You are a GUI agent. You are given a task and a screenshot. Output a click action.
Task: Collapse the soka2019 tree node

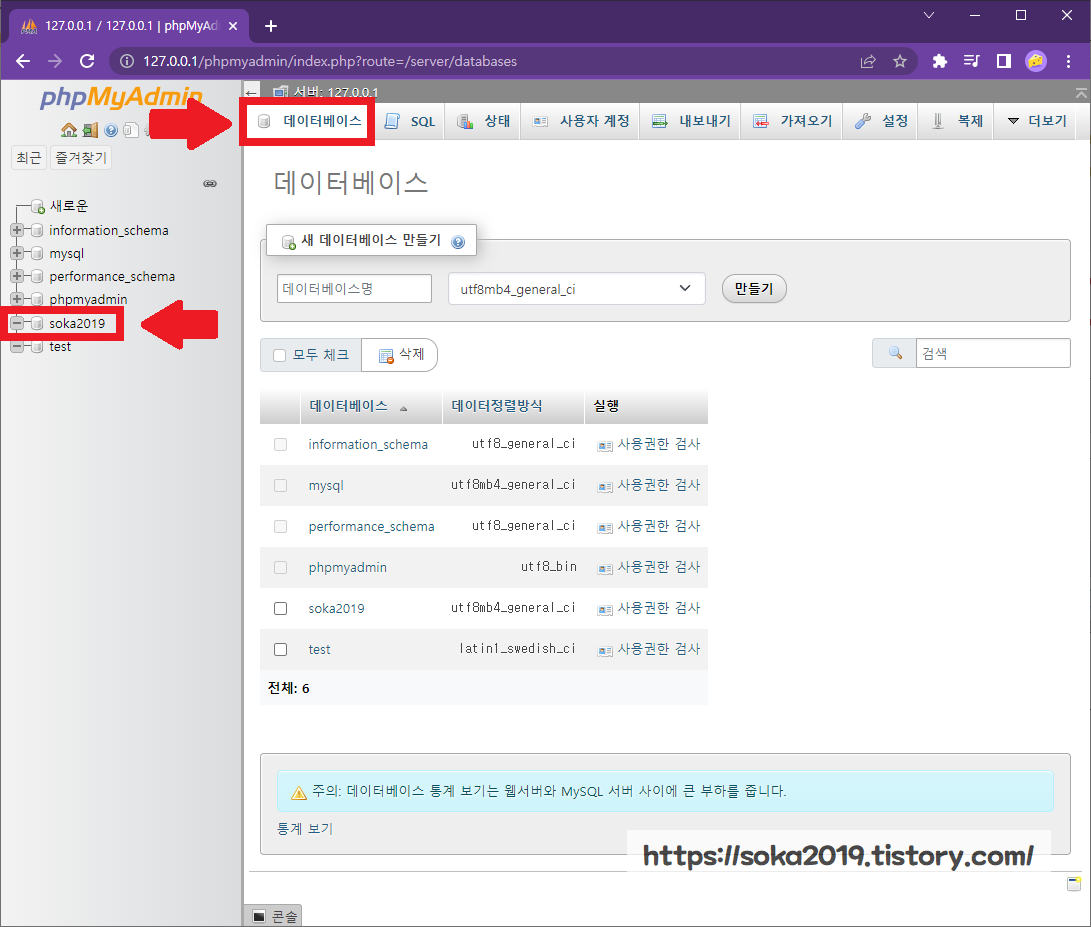(x=17, y=323)
